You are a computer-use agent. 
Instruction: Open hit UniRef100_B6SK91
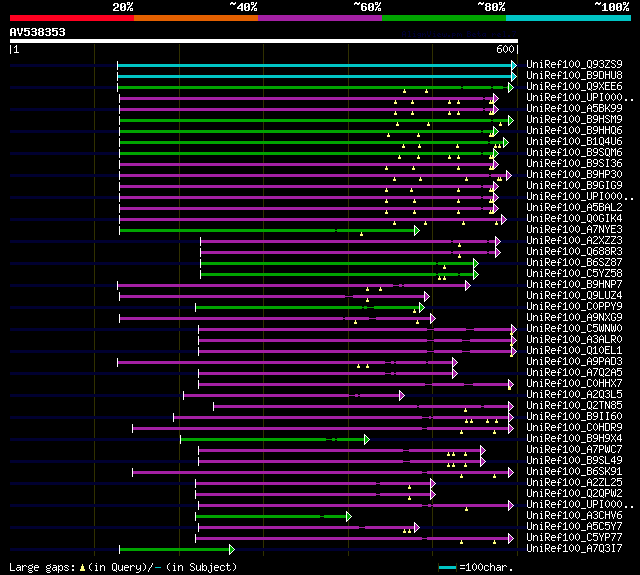[x=574, y=472]
